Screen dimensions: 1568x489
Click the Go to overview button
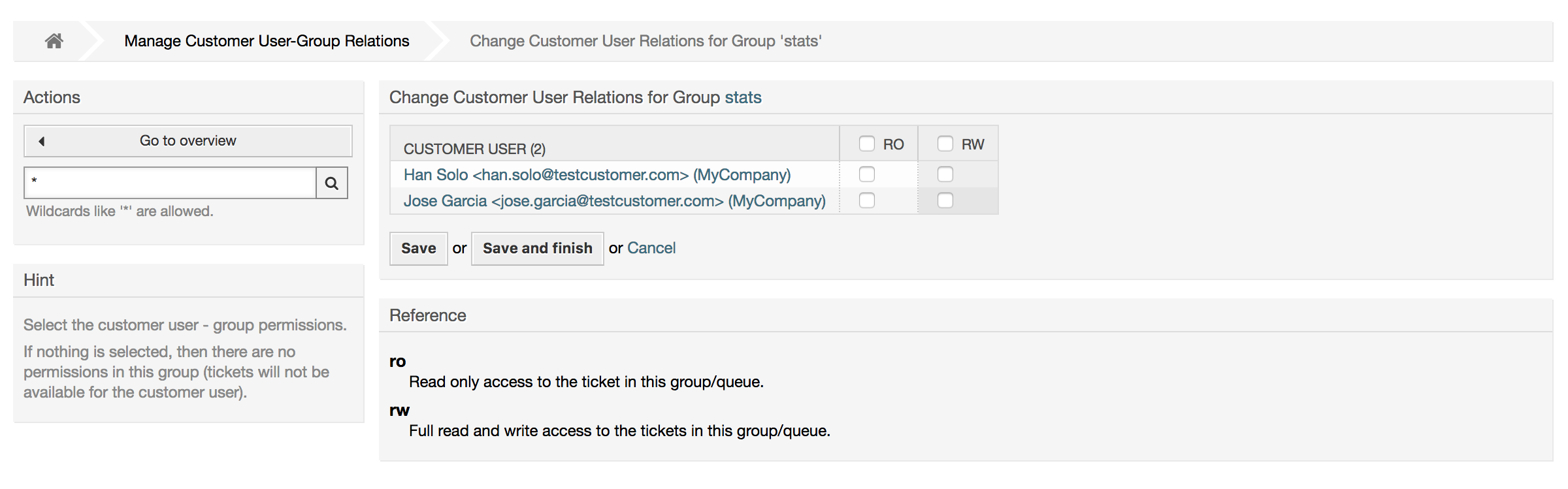(x=188, y=140)
